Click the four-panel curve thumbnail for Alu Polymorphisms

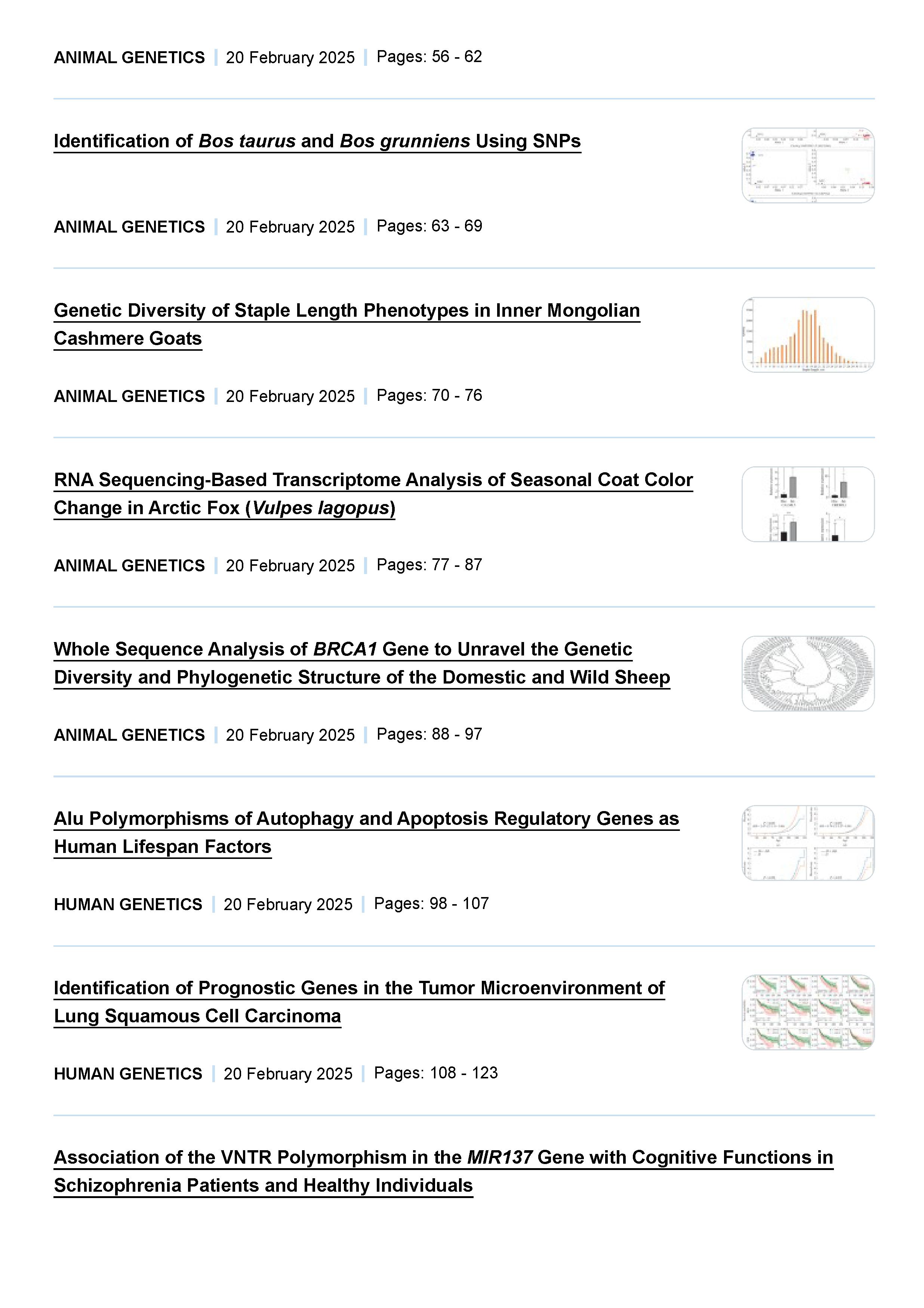[807, 843]
